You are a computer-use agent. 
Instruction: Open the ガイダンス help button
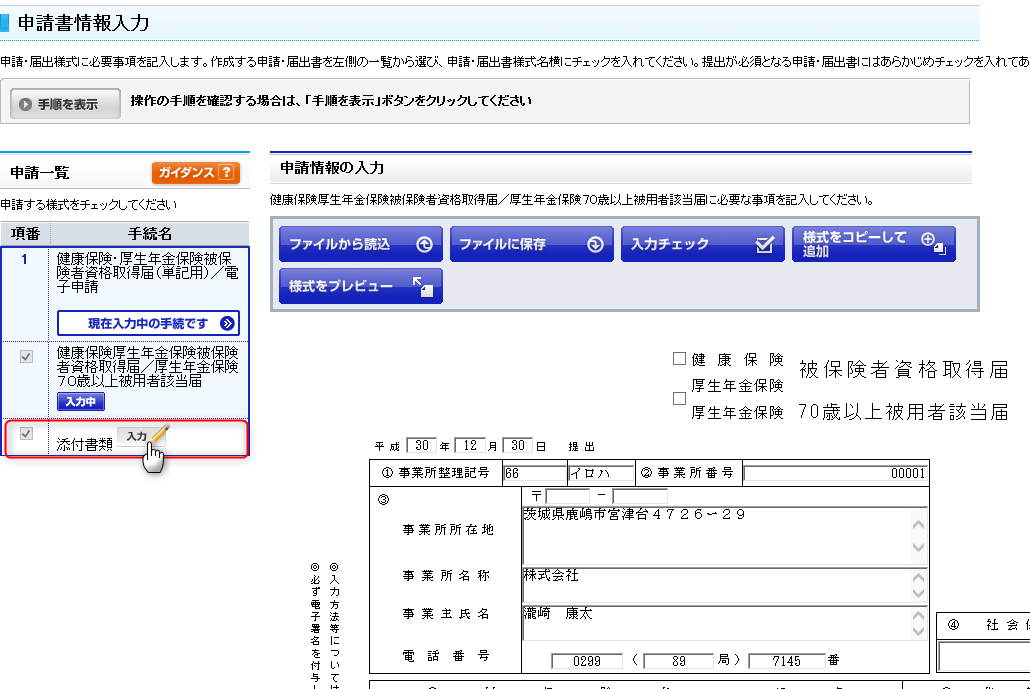click(x=196, y=173)
